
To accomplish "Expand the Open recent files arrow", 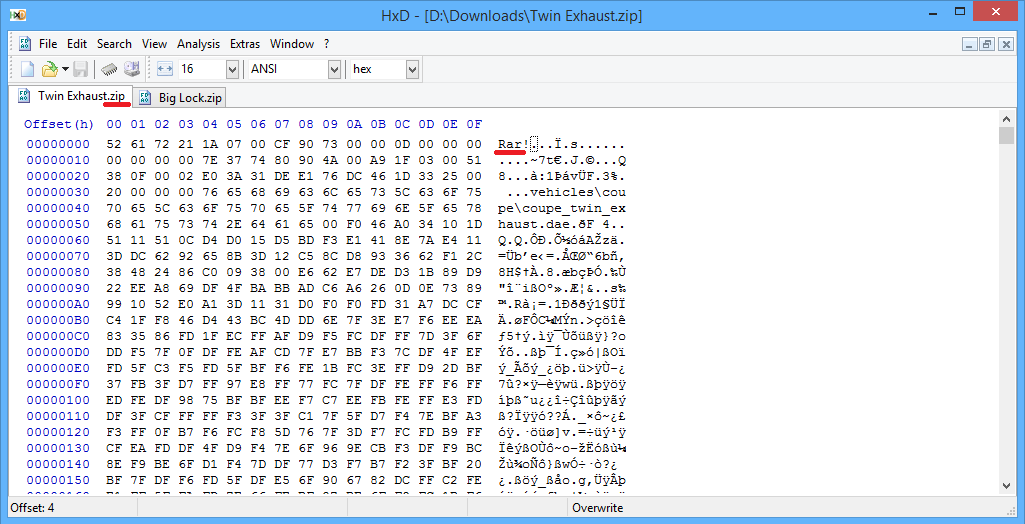I will click(x=65, y=69).
